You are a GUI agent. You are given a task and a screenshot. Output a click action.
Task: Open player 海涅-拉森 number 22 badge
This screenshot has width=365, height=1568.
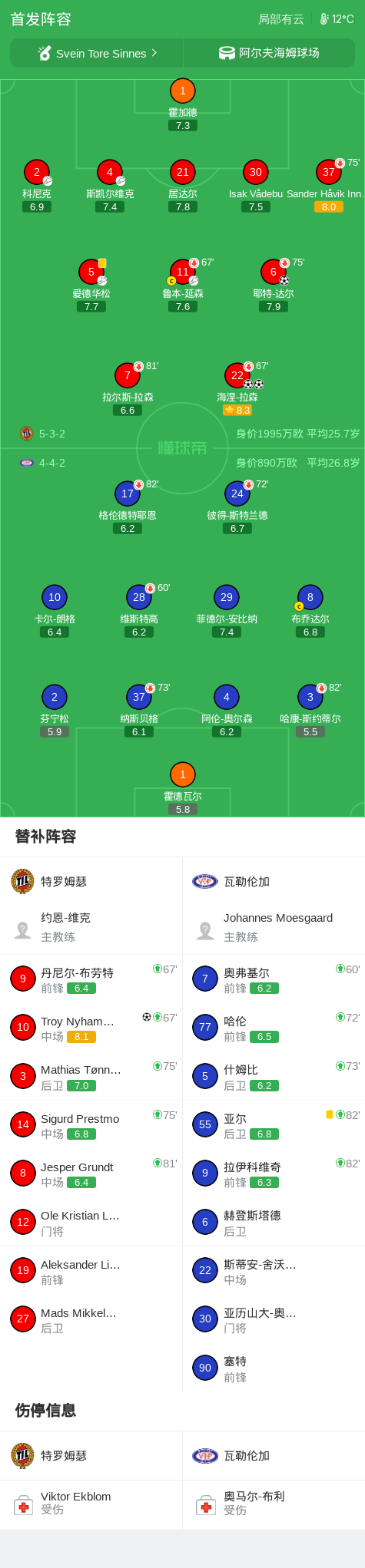click(237, 375)
